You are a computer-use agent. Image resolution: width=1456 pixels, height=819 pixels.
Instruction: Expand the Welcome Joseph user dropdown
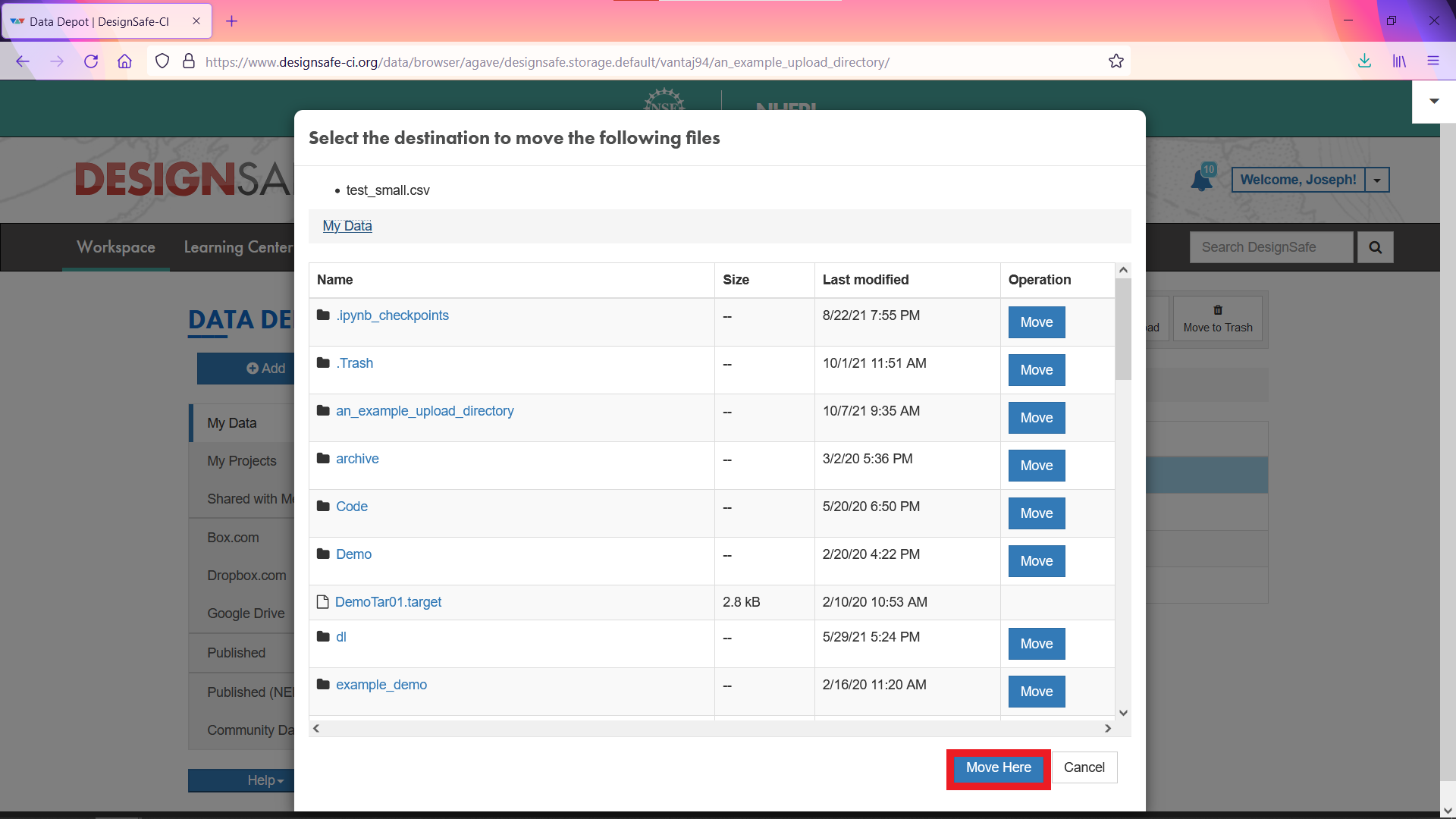1377,180
